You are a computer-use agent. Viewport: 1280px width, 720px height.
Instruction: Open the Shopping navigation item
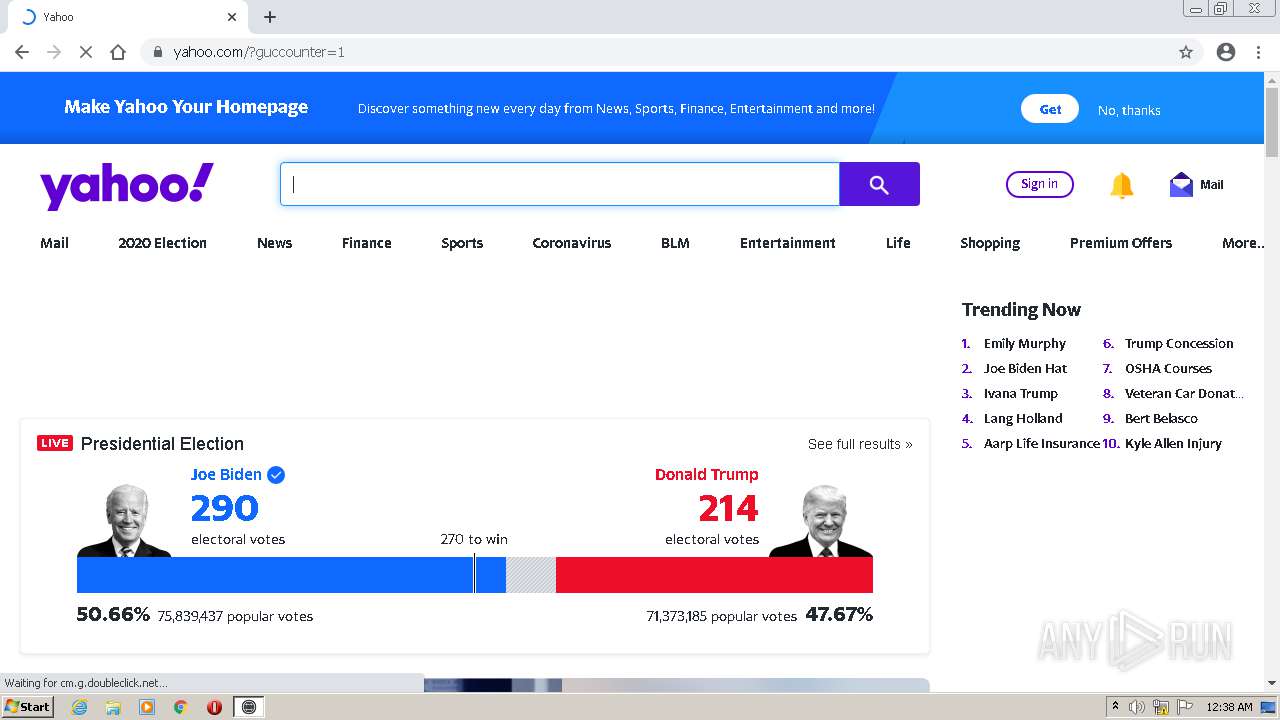[x=990, y=243]
